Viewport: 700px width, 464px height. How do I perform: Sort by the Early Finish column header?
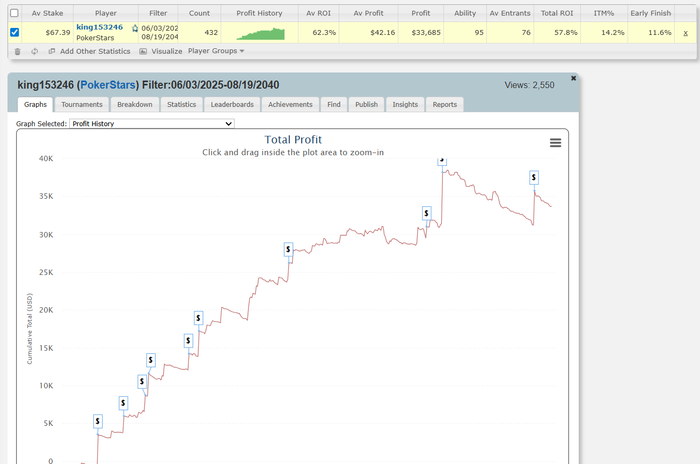point(651,13)
